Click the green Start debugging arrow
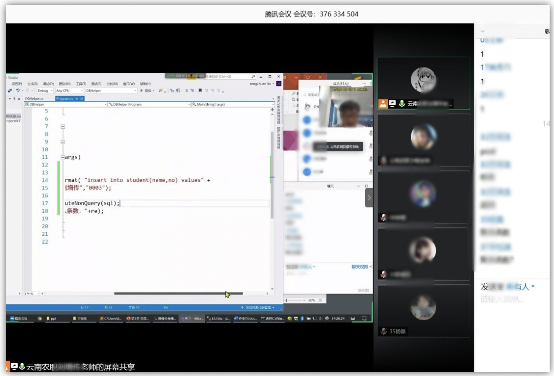The image size is (554, 376). 141,91
